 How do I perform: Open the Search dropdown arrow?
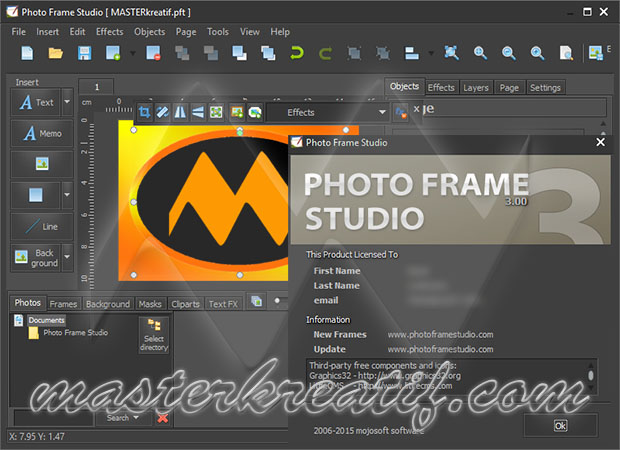point(136,418)
